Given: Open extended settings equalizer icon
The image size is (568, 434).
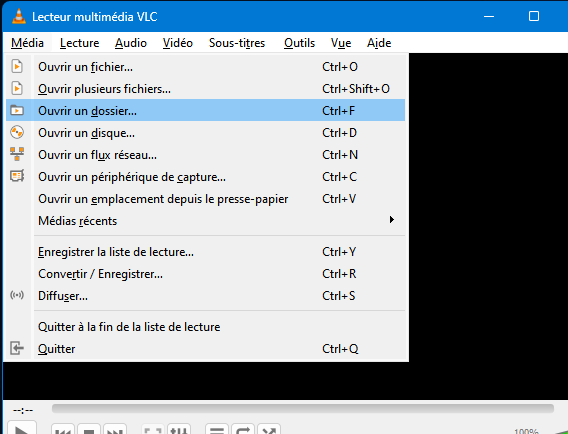Looking at the screenshot, I should 179,429.
